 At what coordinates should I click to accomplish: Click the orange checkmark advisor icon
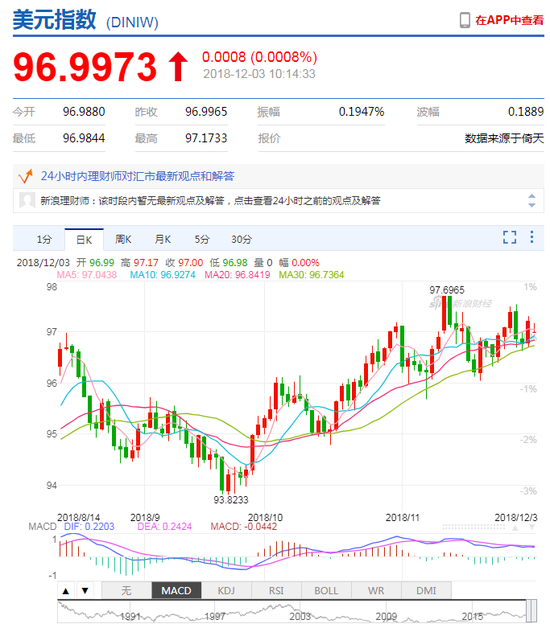[25, 176]
